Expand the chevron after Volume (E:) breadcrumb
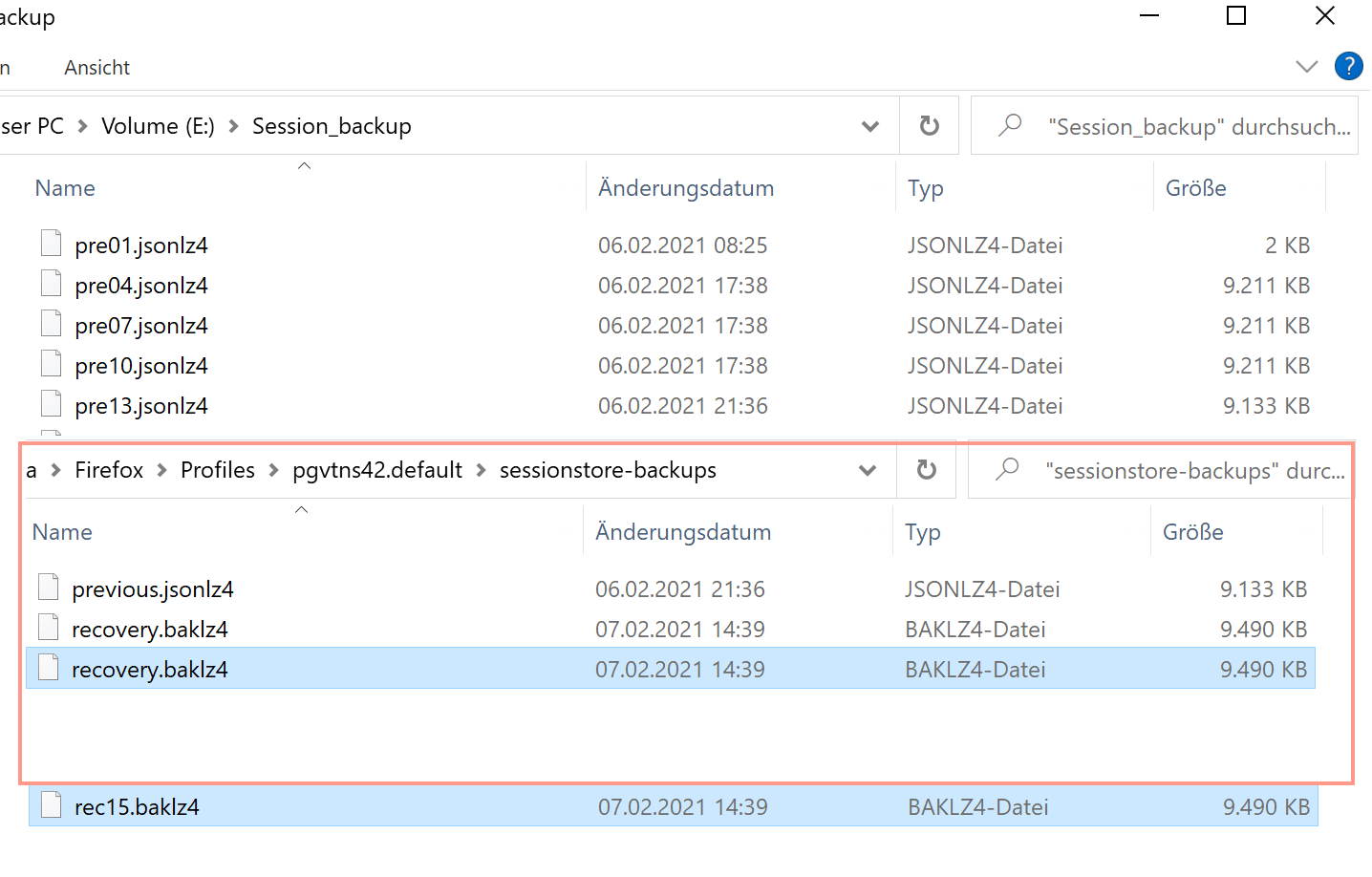Image resolution: width=1372 pixels, height=877 pixels. coord(234,126)
